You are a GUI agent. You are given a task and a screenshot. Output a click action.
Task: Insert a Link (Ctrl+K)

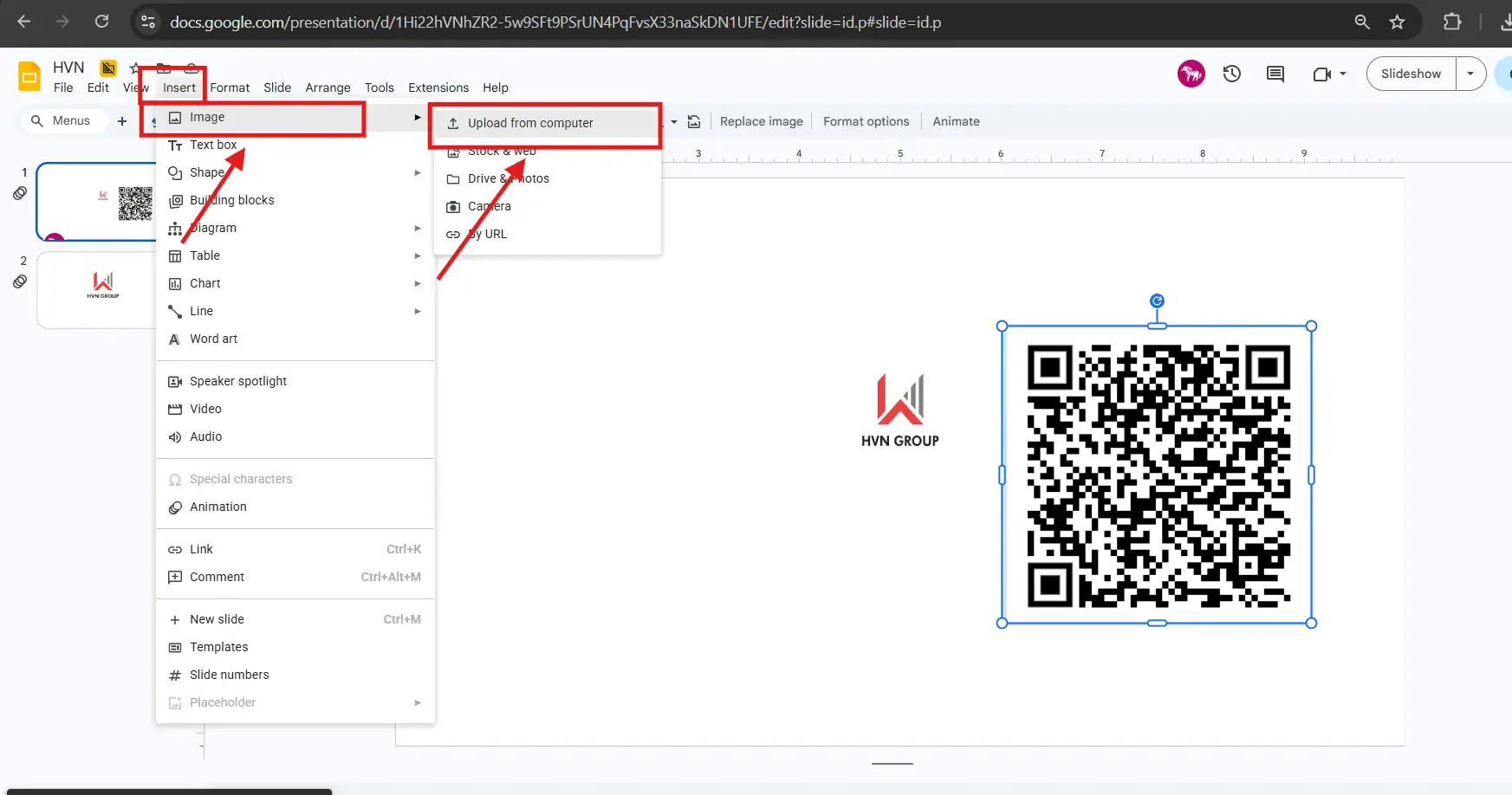295,549
